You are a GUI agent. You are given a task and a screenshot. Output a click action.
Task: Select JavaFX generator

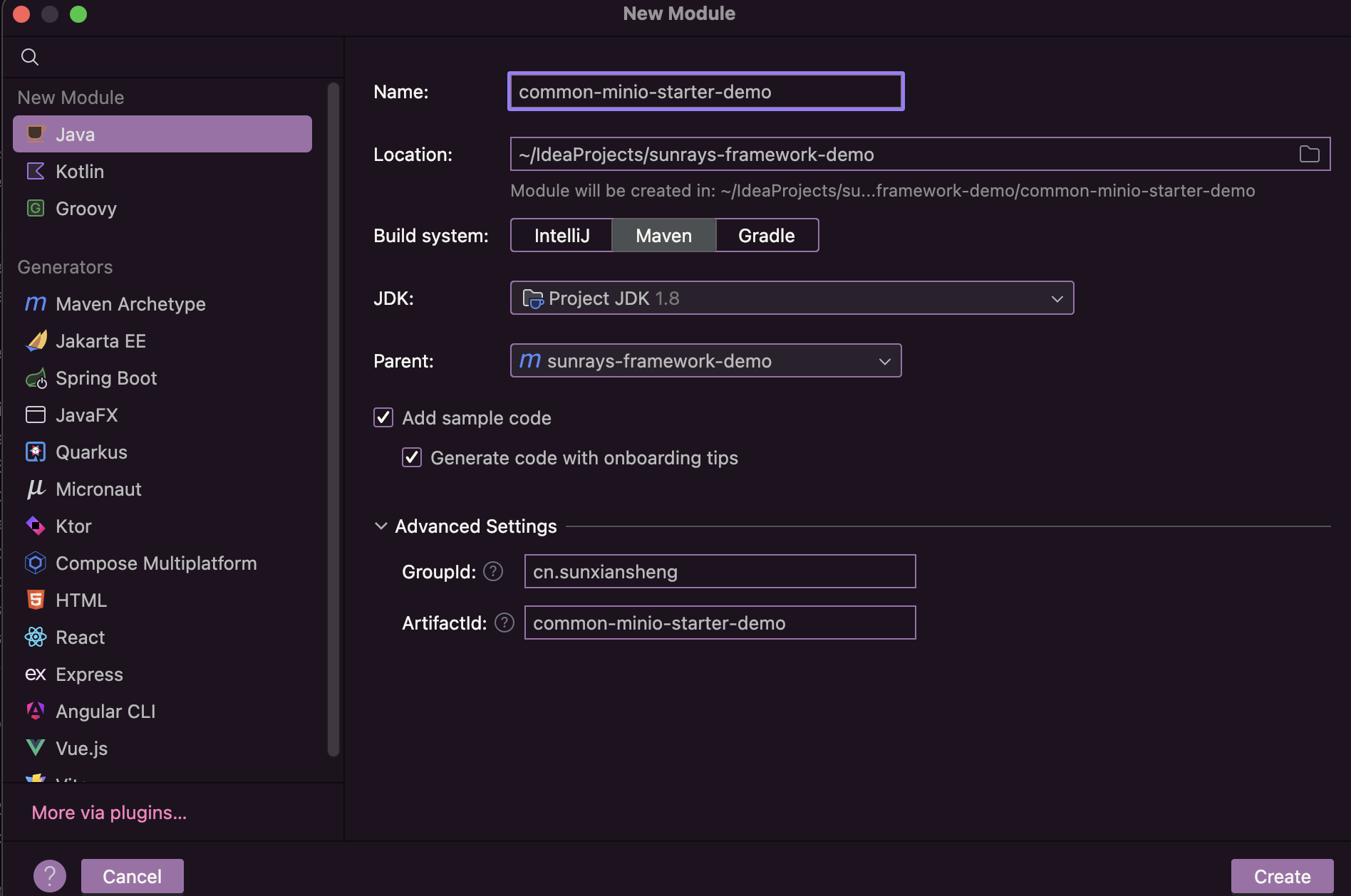(x=162, y=415)
